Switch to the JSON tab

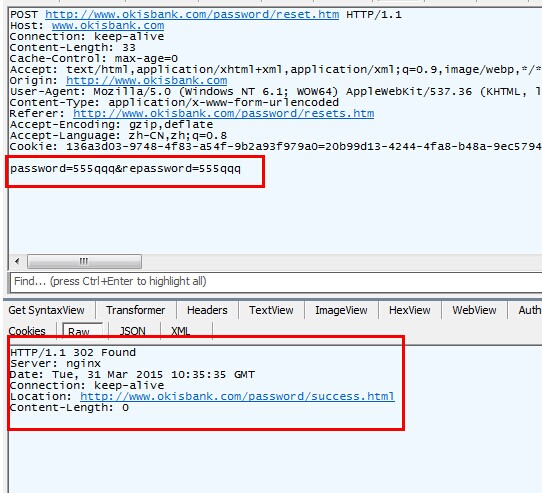point(133,331)
